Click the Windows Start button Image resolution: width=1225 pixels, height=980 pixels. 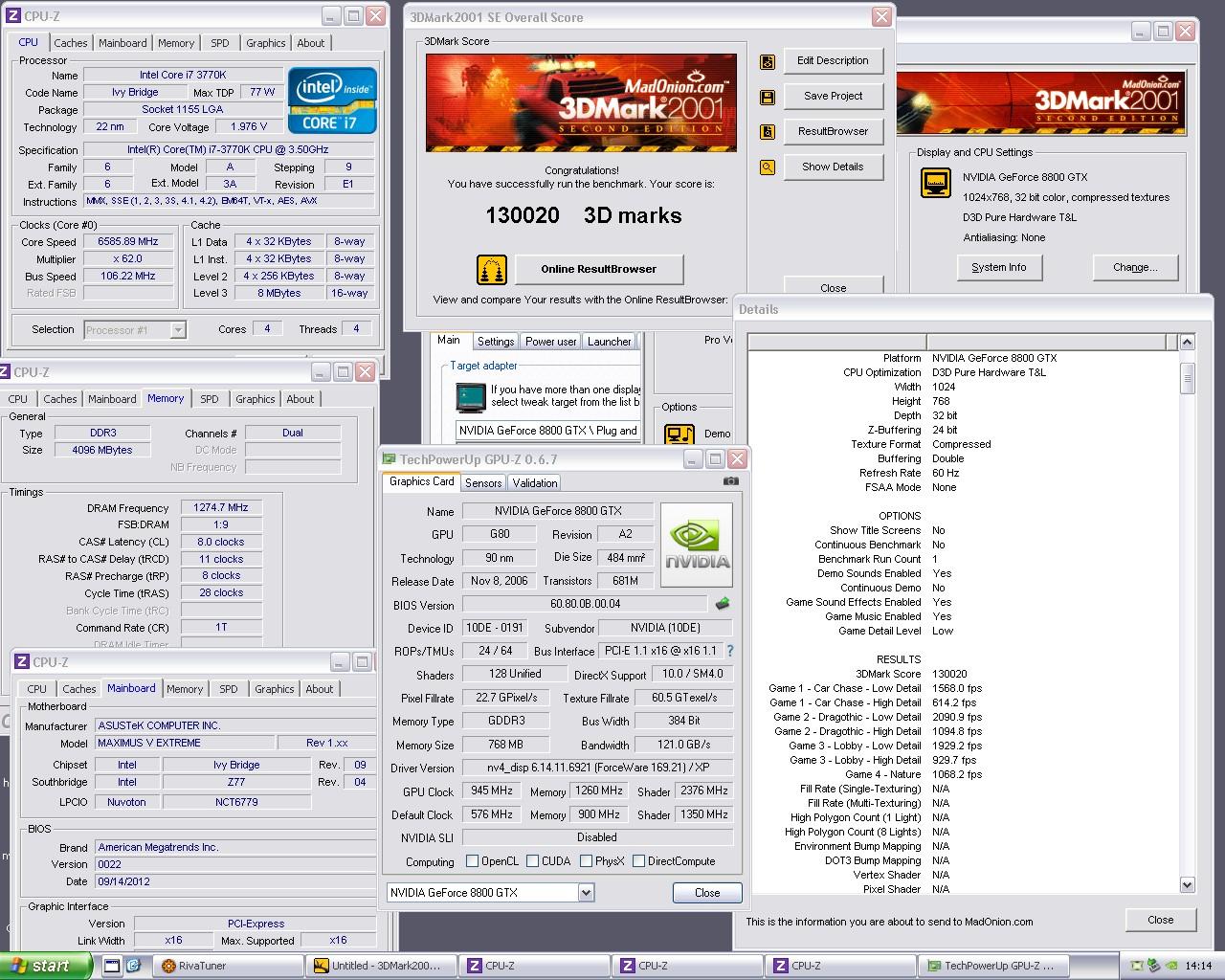pyautogui.click(x=45, y=966)
